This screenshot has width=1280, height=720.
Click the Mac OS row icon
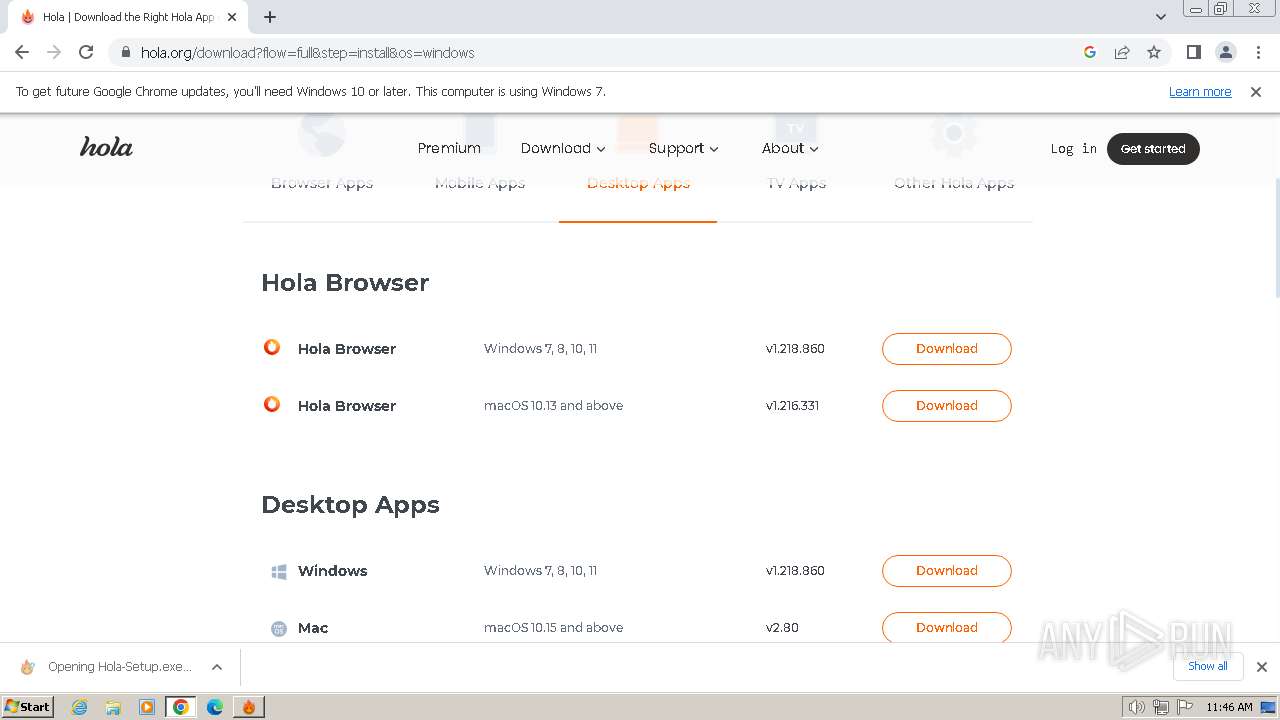click(x=279, y=628)
